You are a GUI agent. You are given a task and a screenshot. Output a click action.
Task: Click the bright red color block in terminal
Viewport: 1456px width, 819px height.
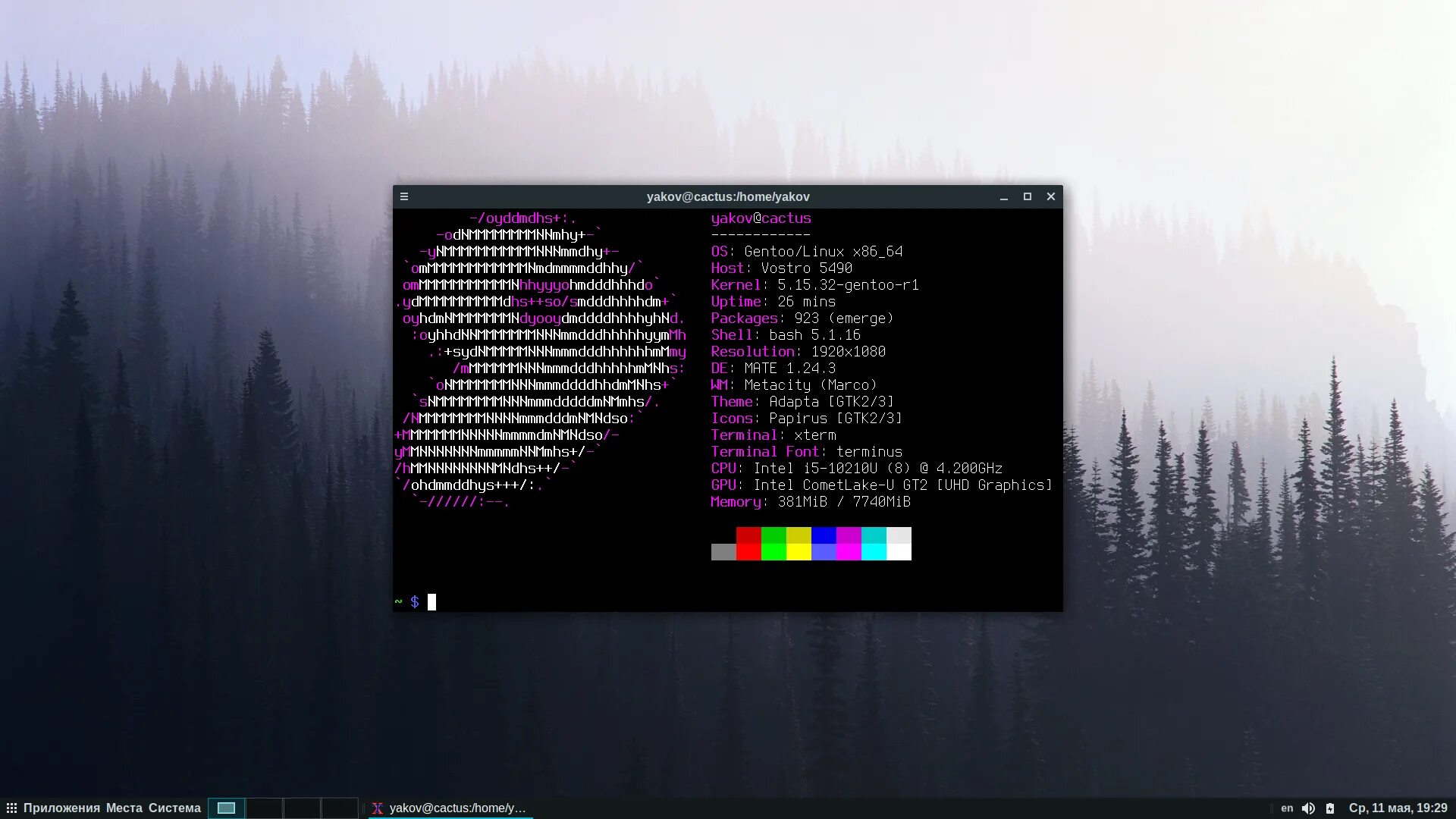click(x=748, y=552)
